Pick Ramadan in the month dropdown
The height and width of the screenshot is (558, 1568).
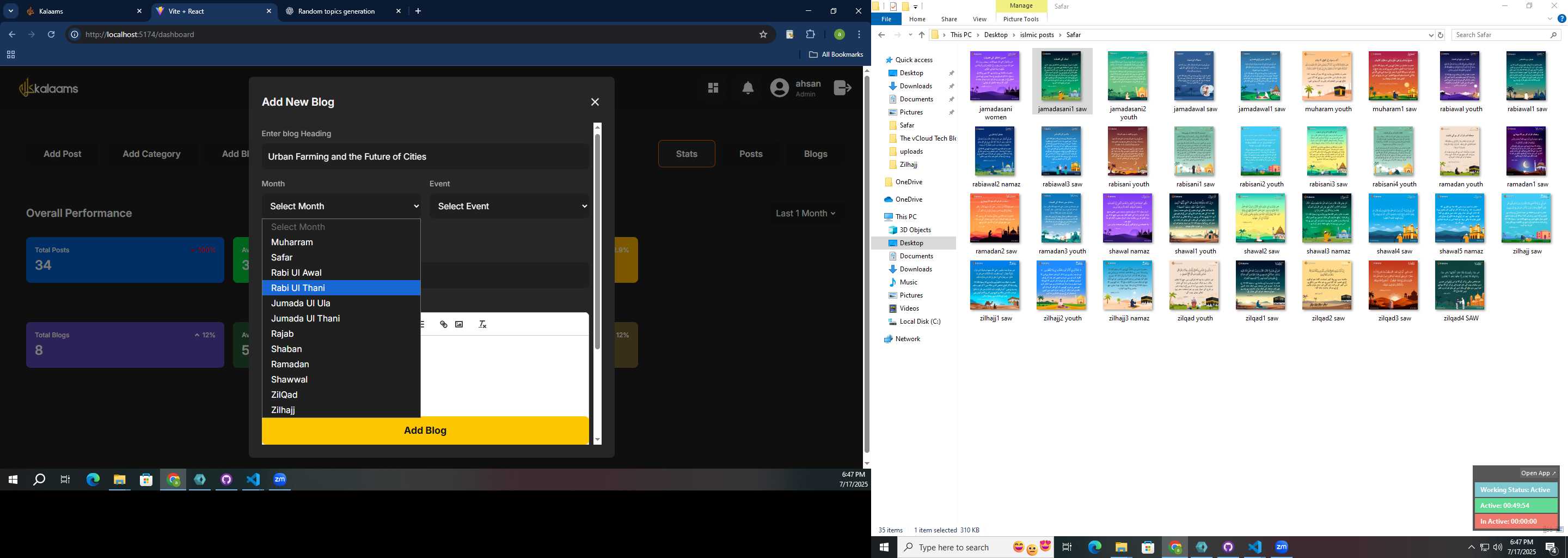[x=341, y=363]
